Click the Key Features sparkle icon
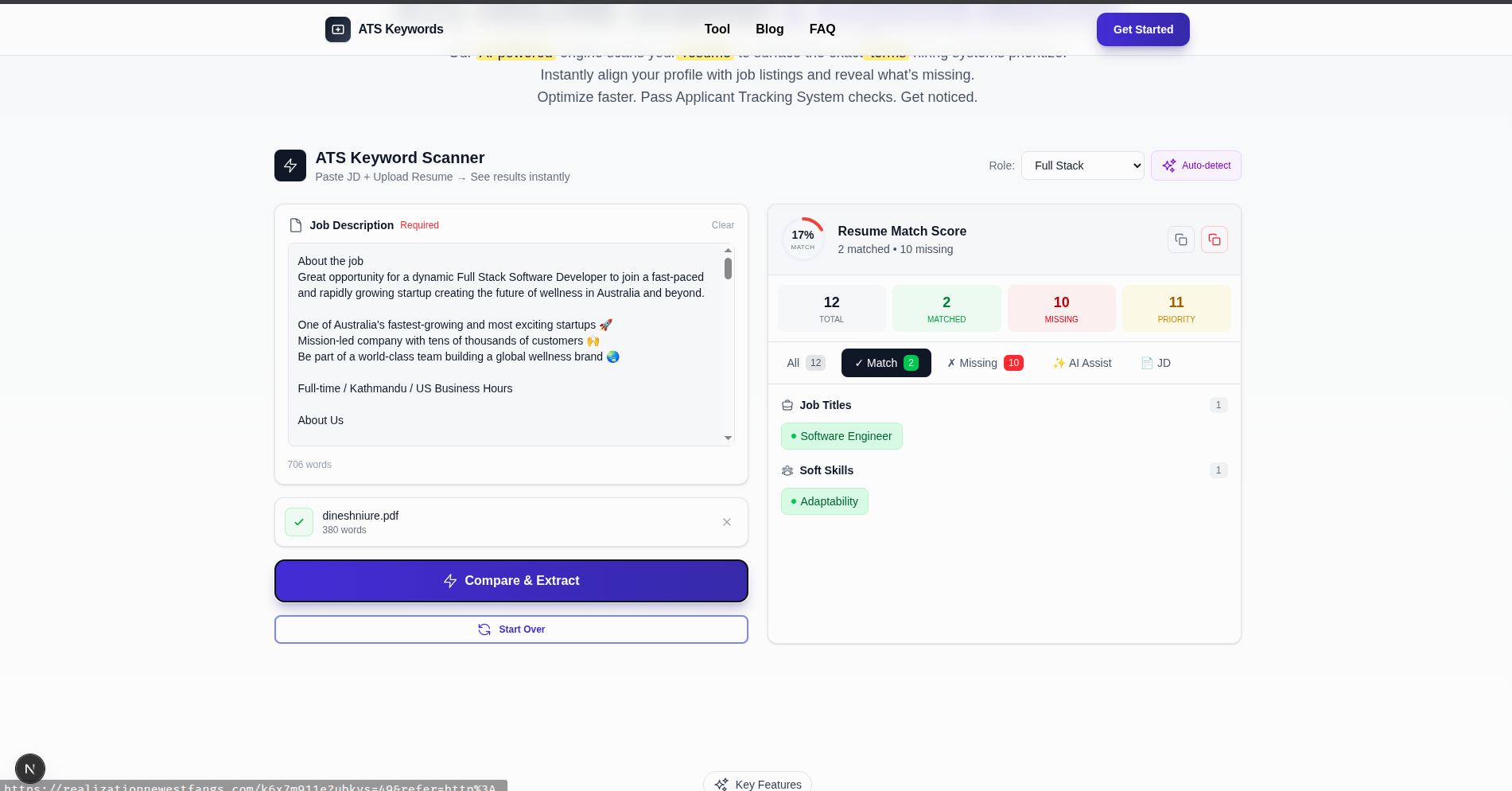The height and width of the screenshot is (791, 1512). click(x=721, y=784)
